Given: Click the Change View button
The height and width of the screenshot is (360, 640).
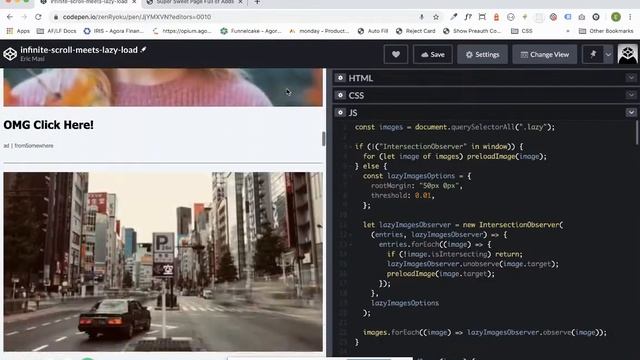Looking at the screenshot, I should 544,54.
